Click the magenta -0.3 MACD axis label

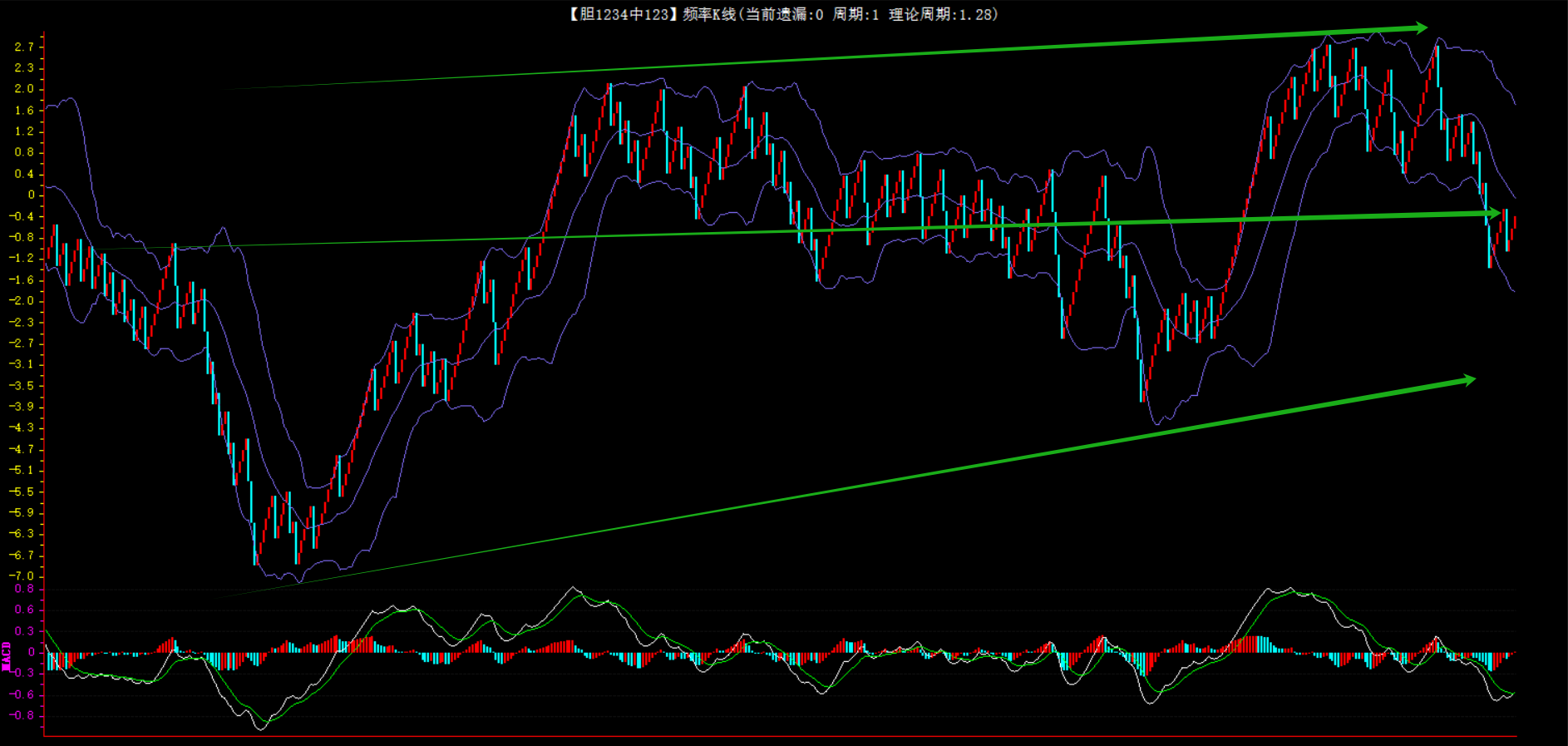[x=22, y=673]
